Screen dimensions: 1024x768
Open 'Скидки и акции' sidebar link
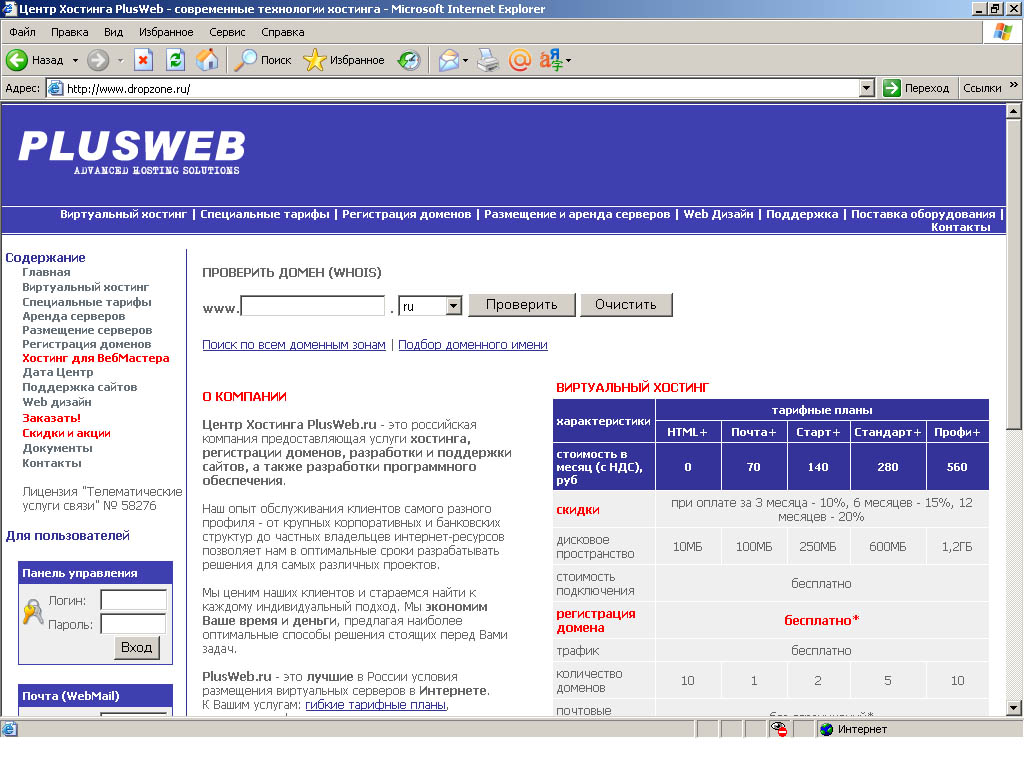pos(67,433)
